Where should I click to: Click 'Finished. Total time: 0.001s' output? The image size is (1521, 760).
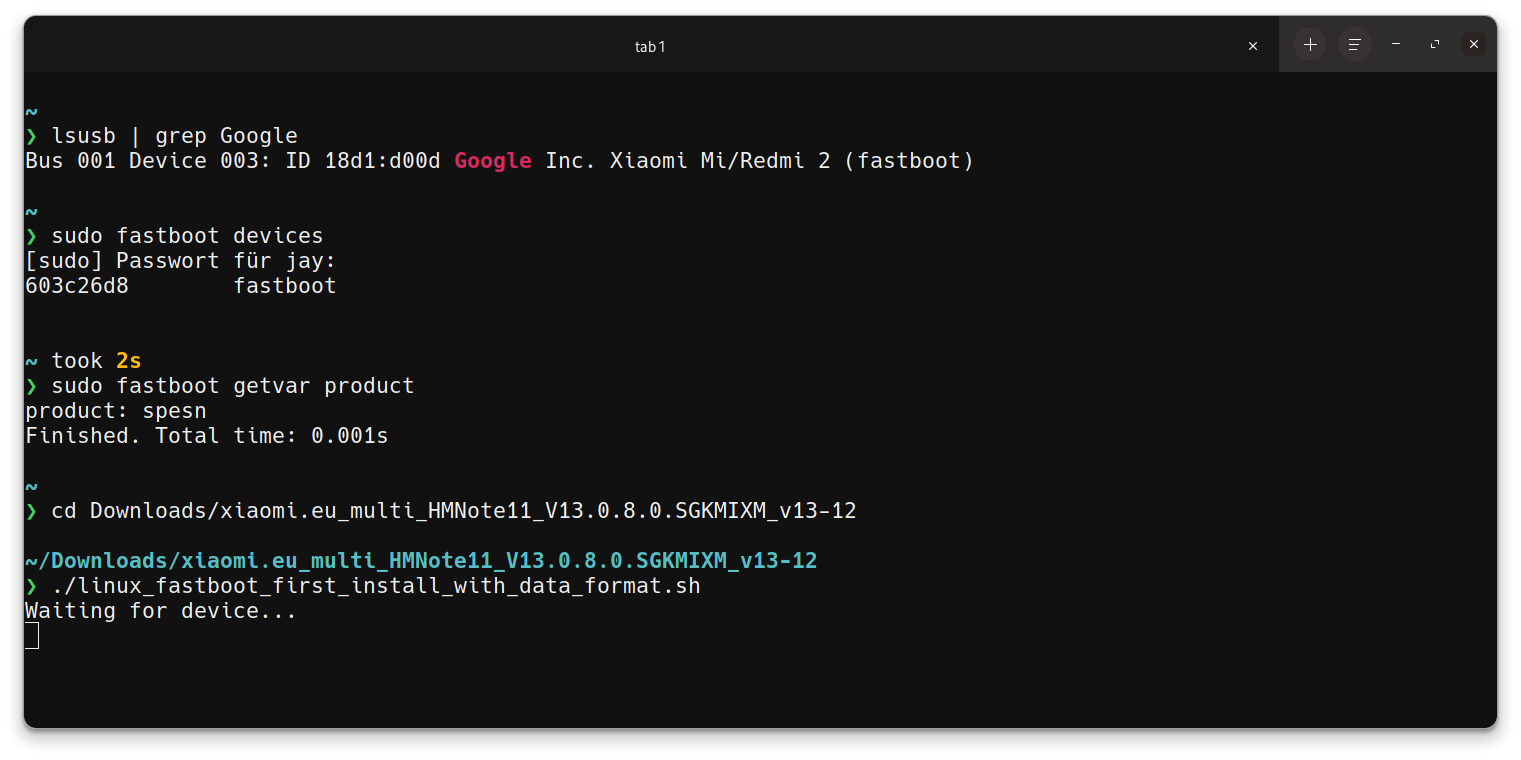(206, 436)
